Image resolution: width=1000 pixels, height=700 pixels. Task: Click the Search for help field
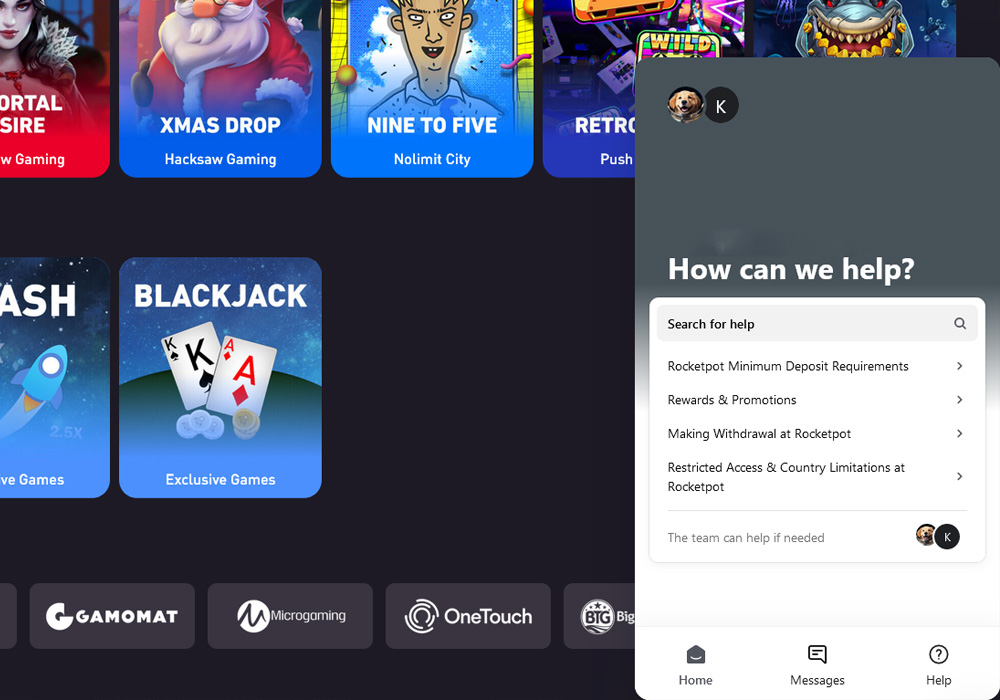(x=817, y=324)
